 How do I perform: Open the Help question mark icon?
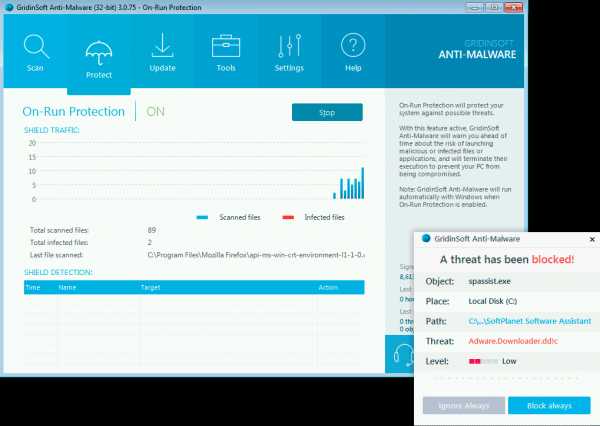coord(353,45)
